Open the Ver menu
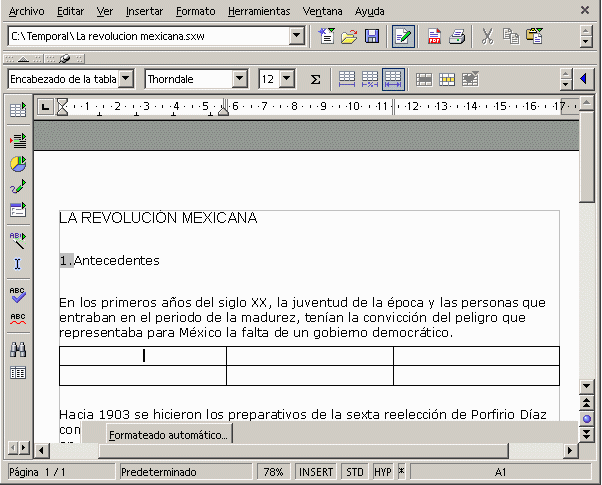The image size is (602, 485). (x=104, y=11)
